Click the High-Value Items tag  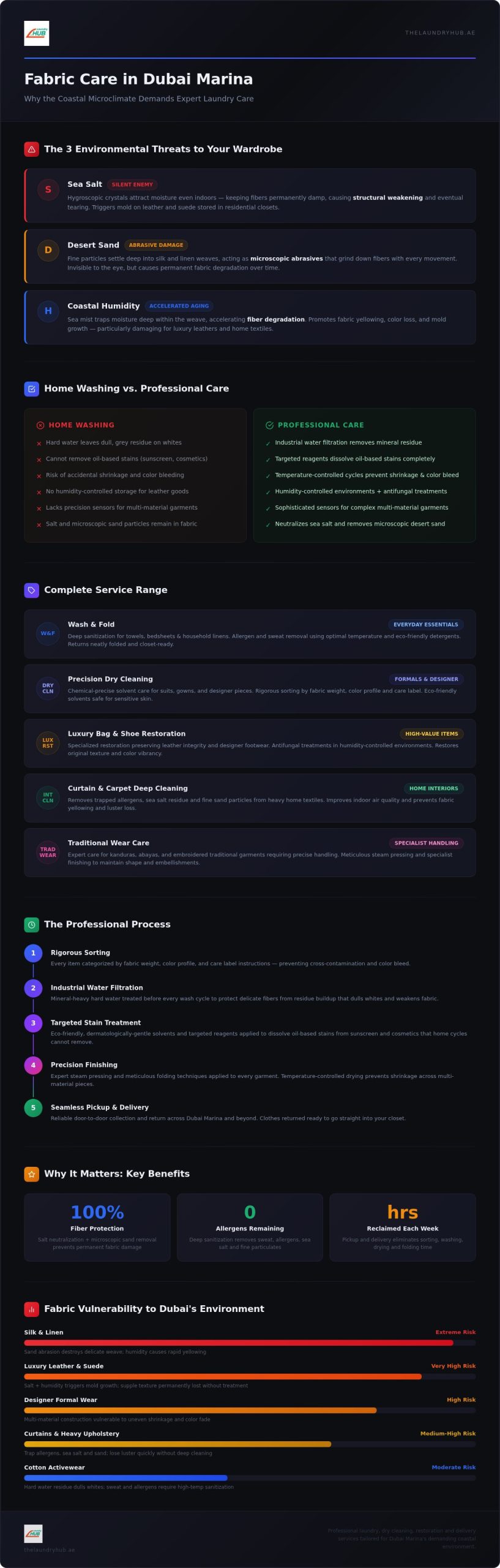pyautogui.click(x=431, y=734)
